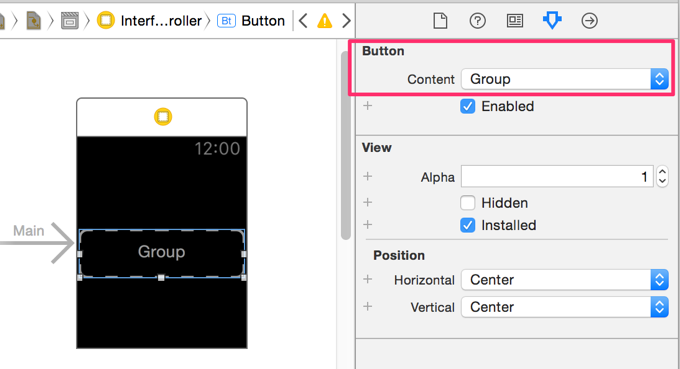Open the Horizontal position dropdown
Viewport: 680px width, 369px height.
[565, 280]
